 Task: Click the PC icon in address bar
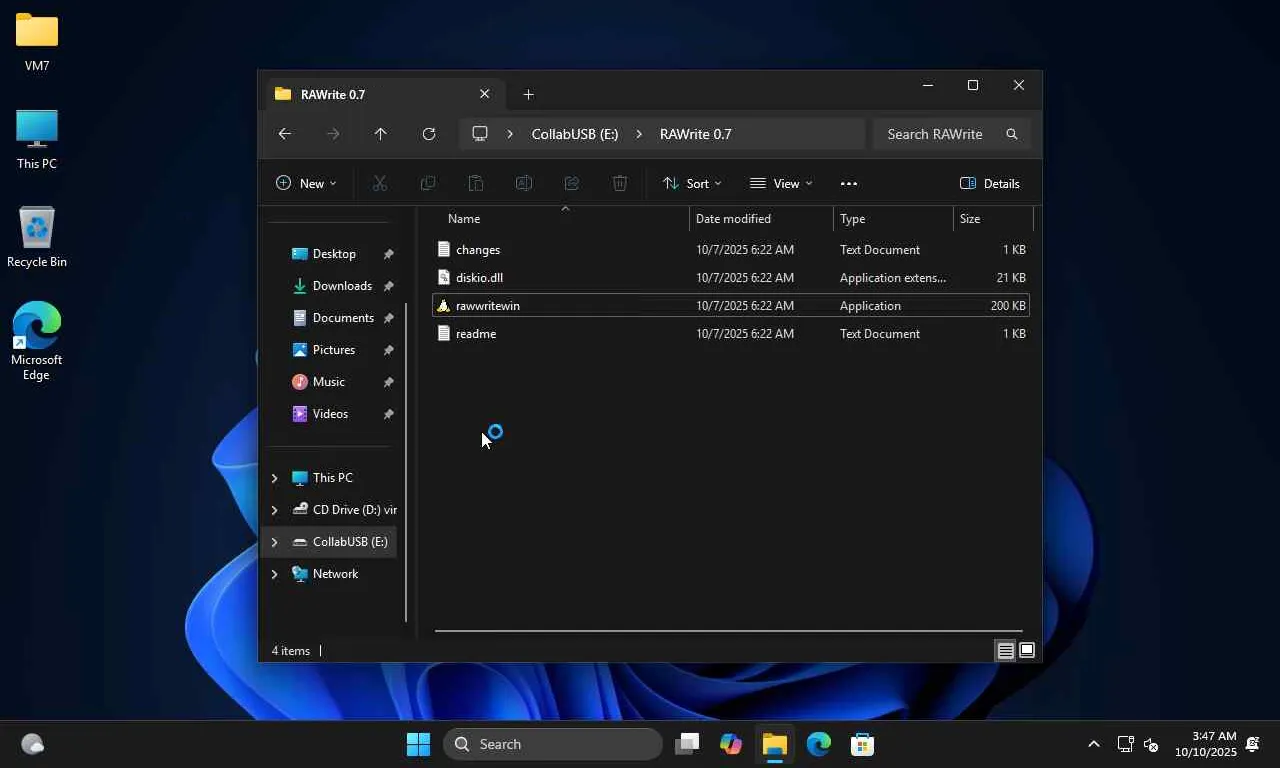click(480, 134)
